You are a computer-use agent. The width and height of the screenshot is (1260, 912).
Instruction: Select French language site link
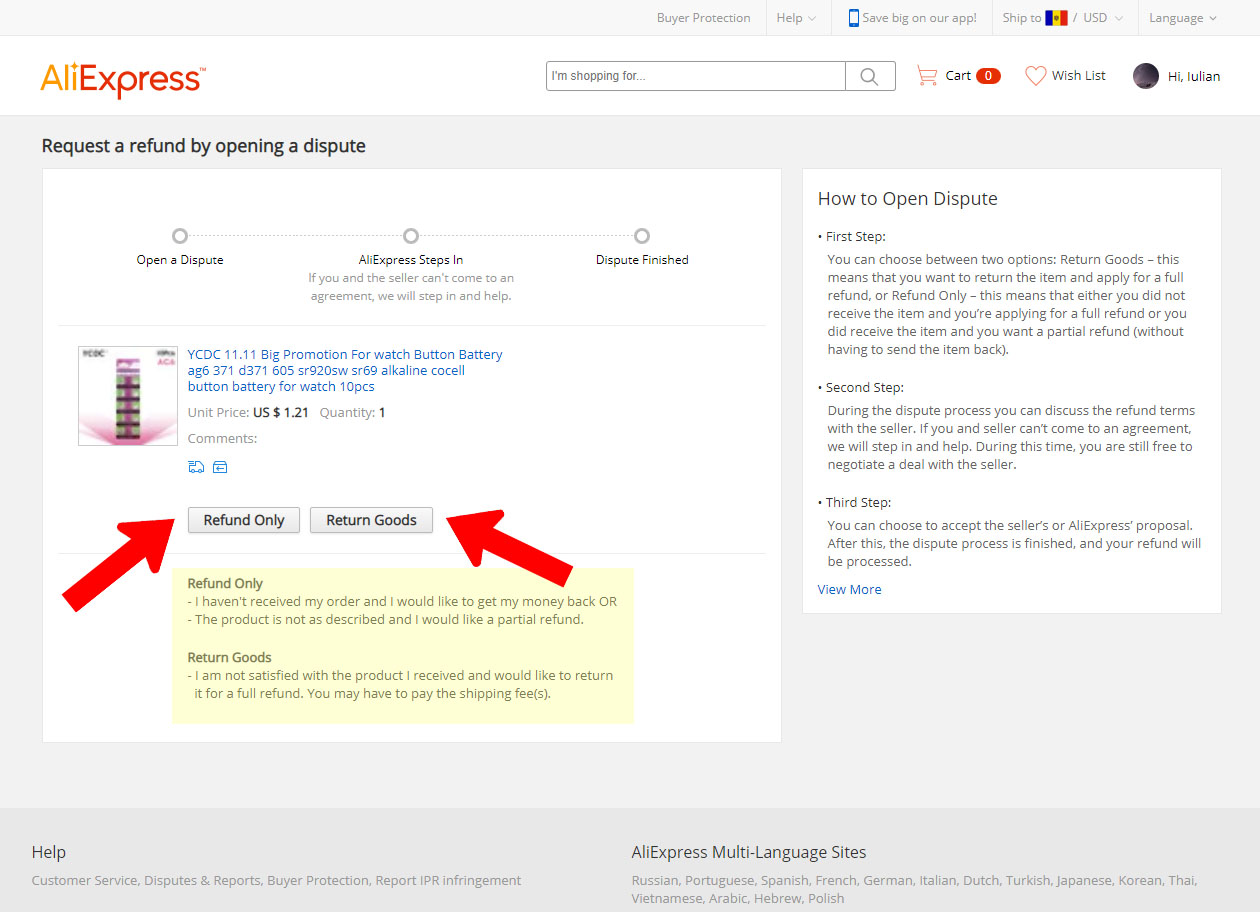click(x=835, y=881)
